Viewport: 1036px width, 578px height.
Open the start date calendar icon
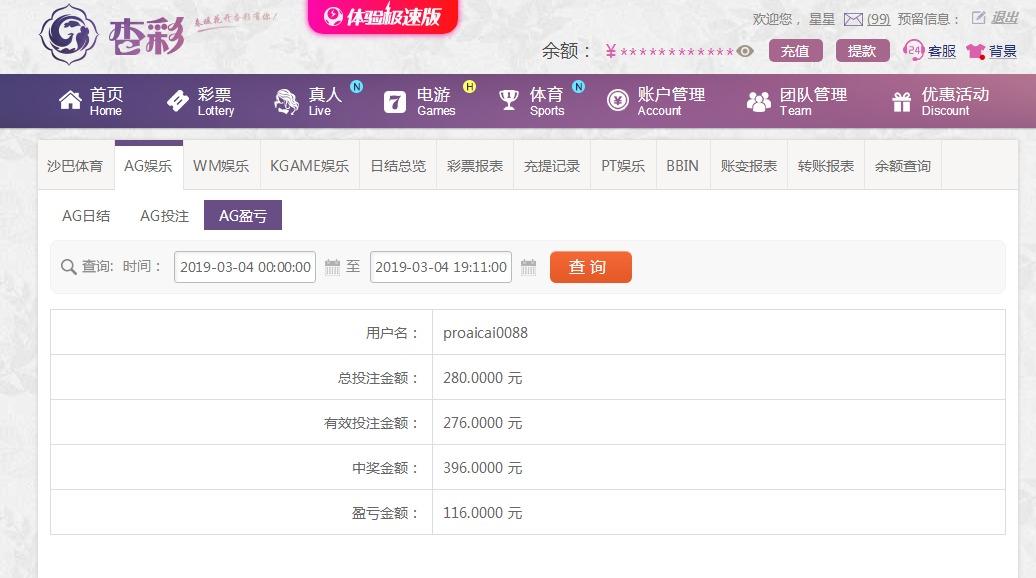coord(332,267)
